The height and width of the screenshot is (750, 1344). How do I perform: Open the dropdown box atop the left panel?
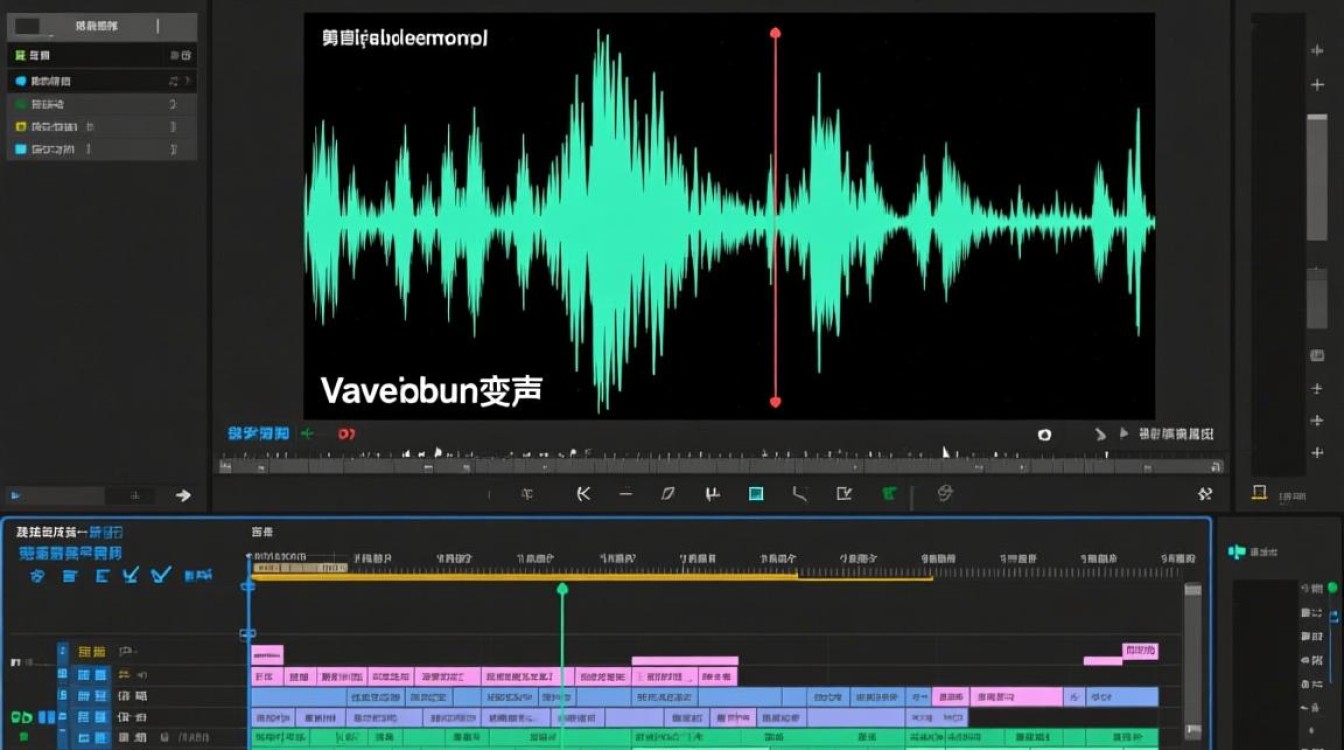coord(101,26)
